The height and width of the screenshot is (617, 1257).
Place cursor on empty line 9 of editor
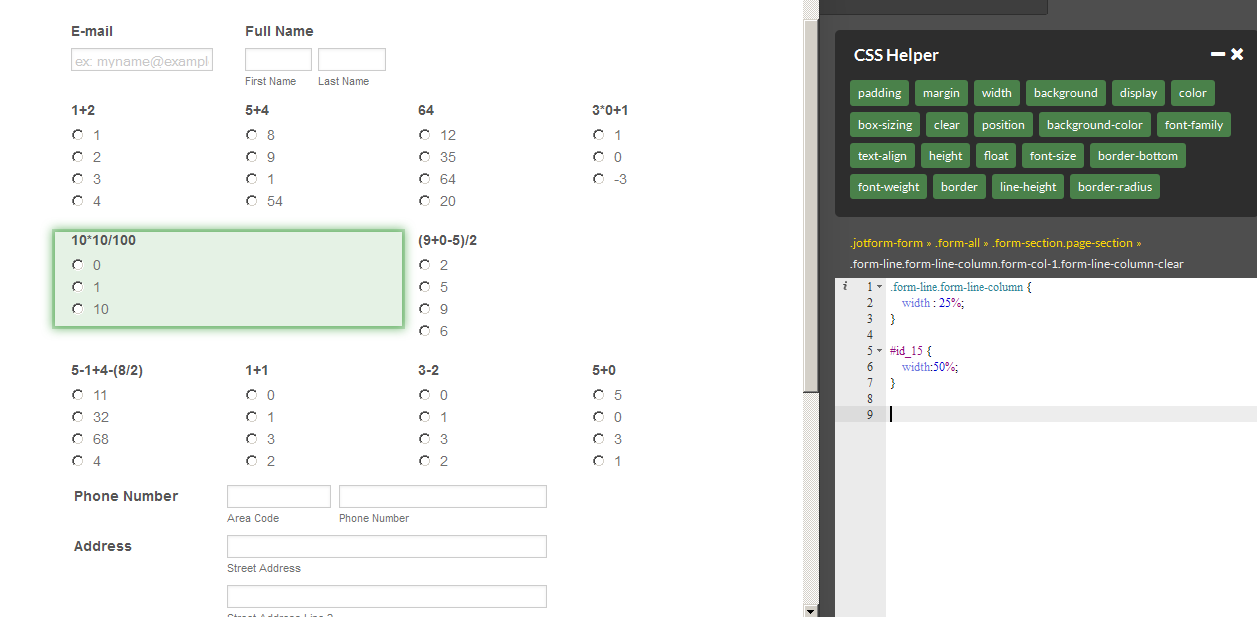coord(1070,414)
